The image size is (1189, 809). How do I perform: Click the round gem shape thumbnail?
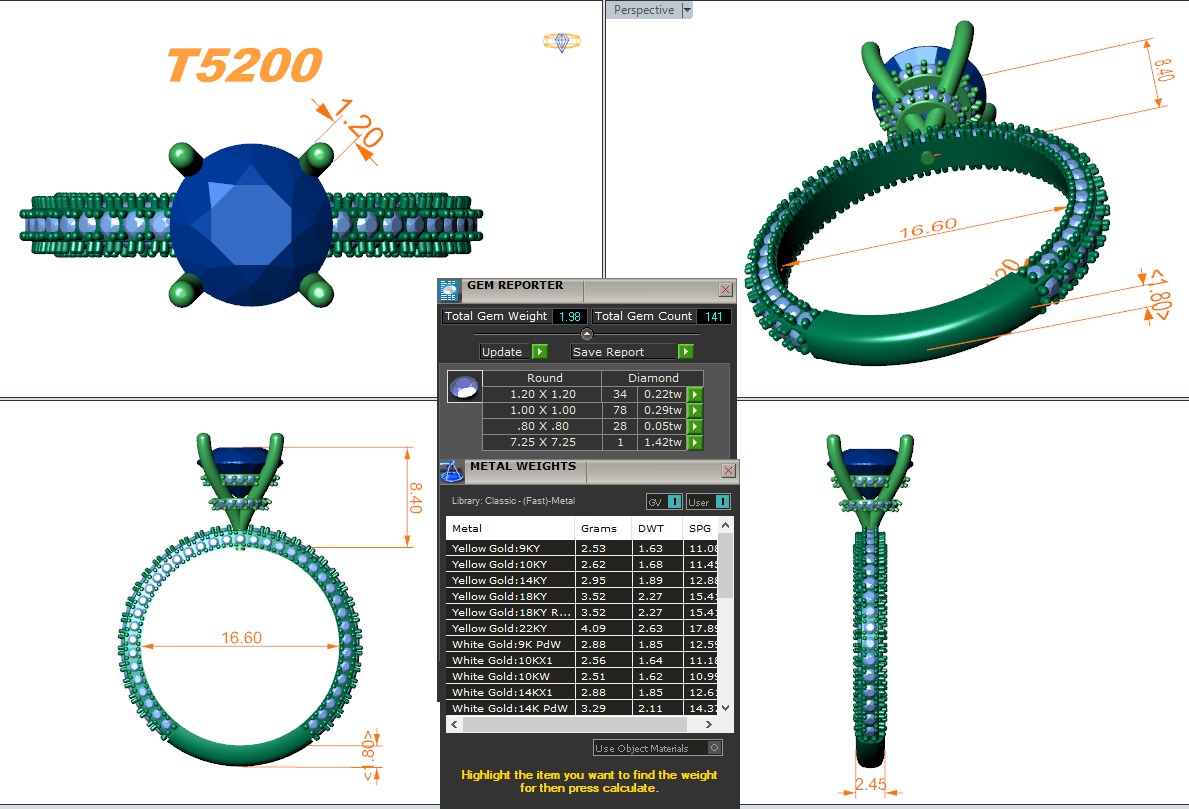[x=464, y=387]
